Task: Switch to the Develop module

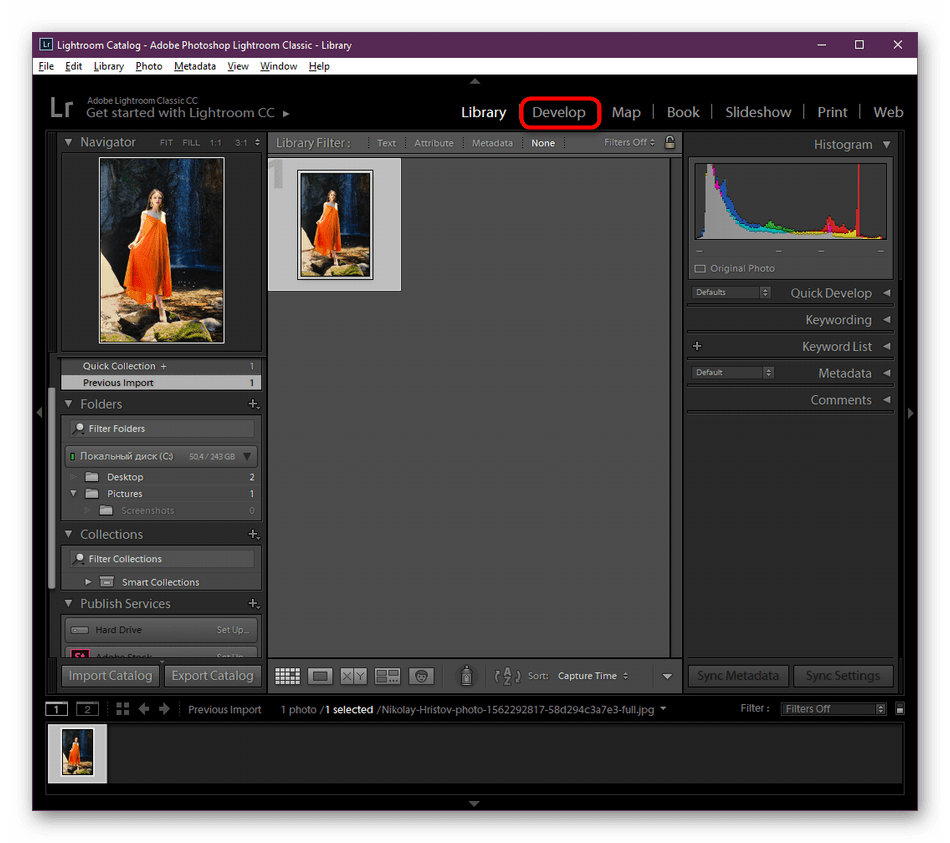Action: (x=560, y=112)
